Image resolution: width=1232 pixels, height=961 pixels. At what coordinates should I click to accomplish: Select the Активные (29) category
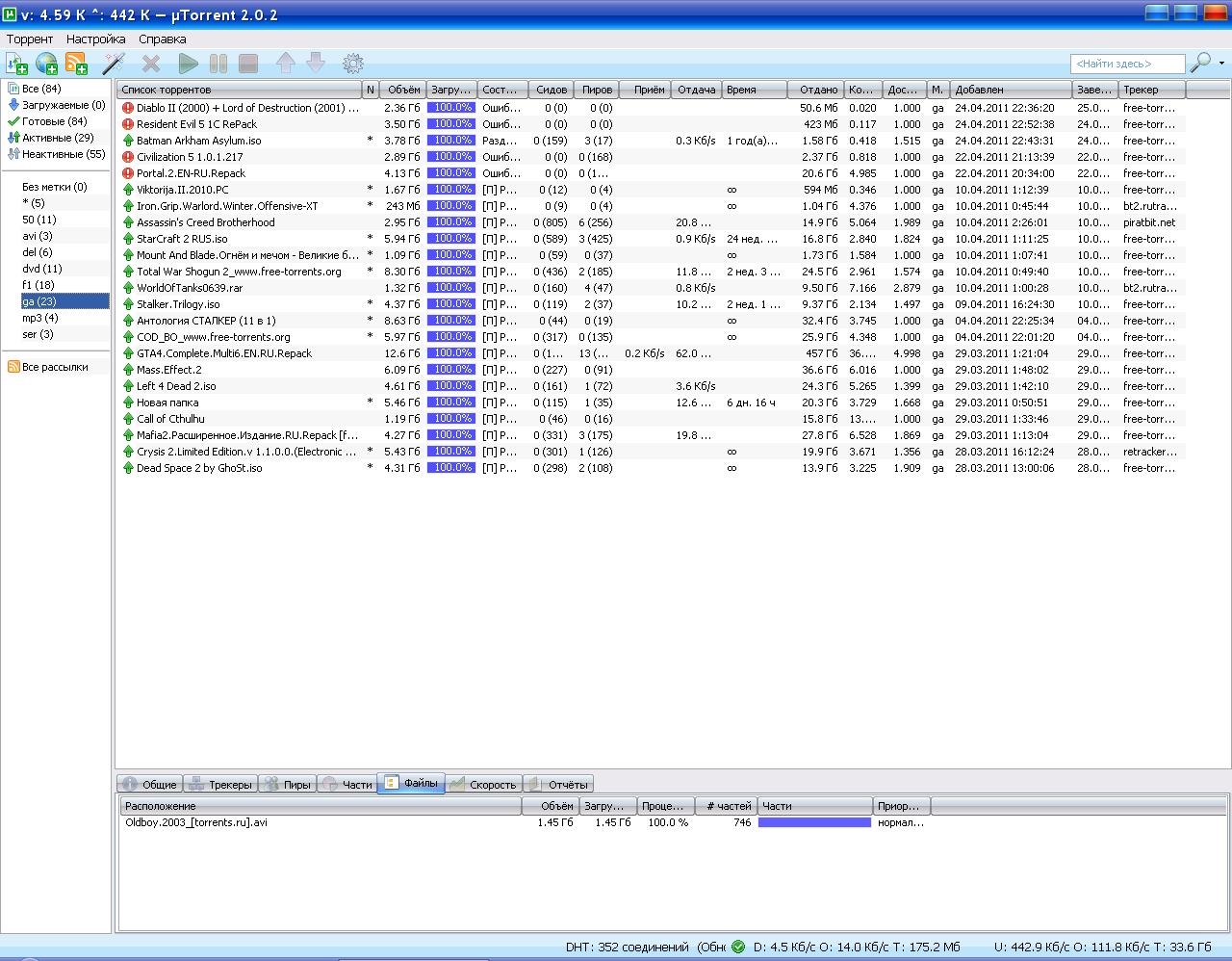click(x=57, y=138)
